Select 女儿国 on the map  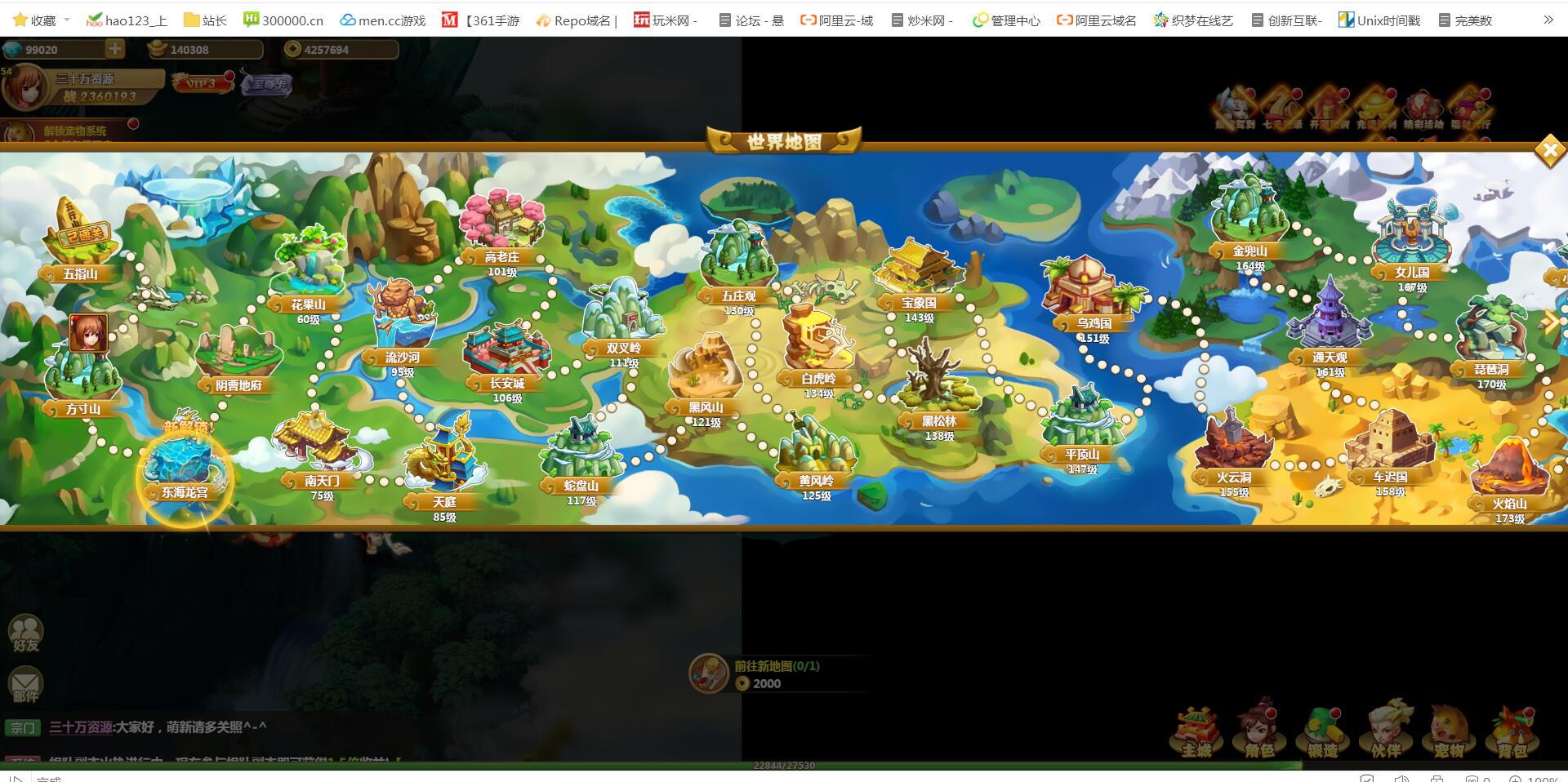coord(1411,237)
